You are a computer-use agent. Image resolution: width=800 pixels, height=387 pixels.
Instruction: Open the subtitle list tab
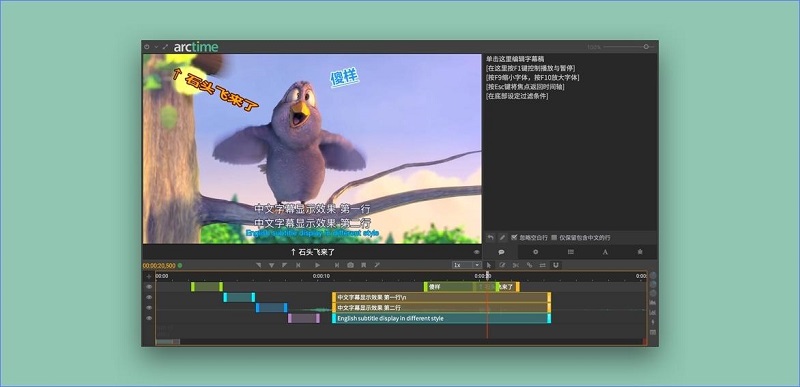point(570,252)
